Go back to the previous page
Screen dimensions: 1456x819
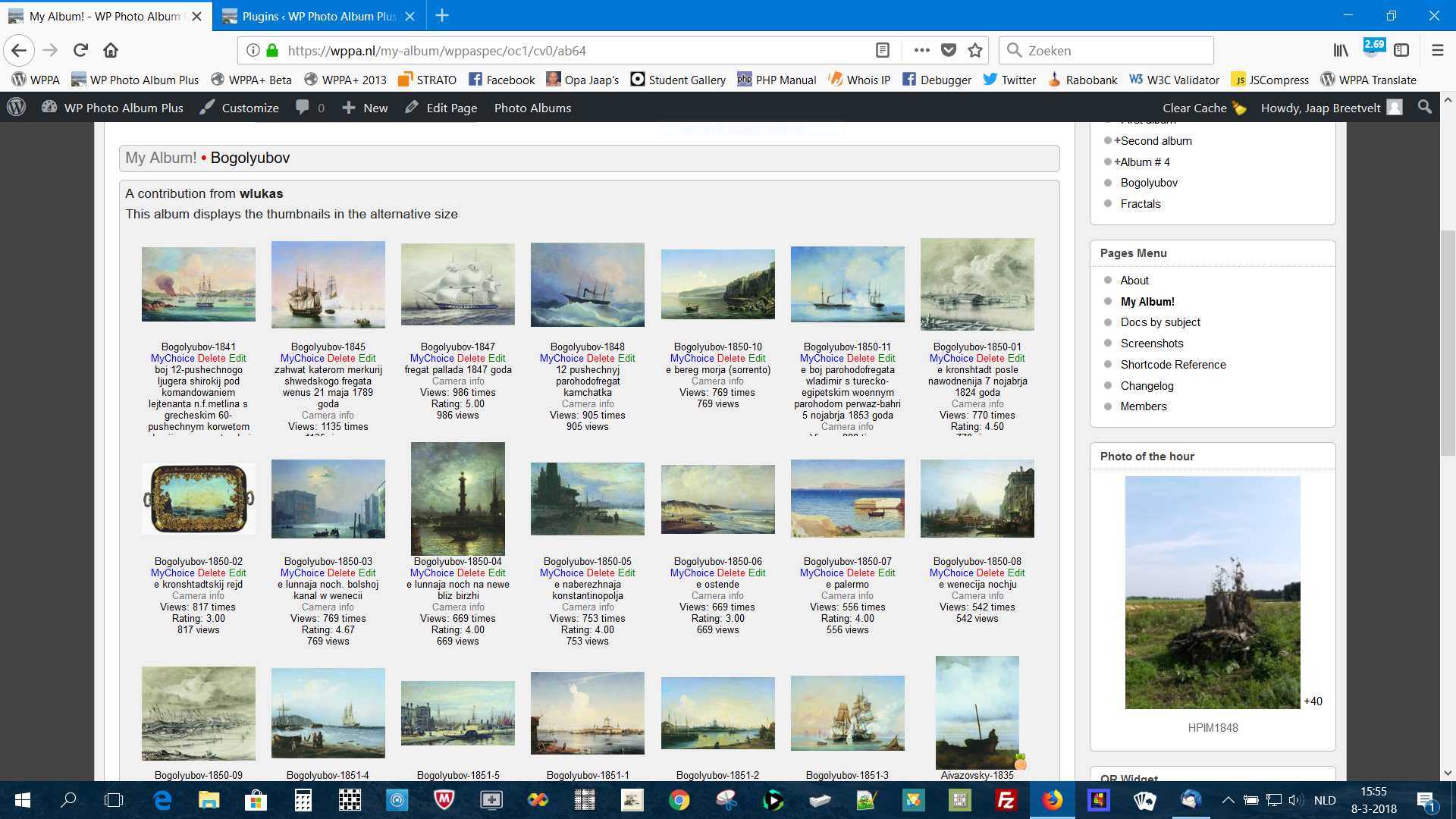tap(19, 51)
